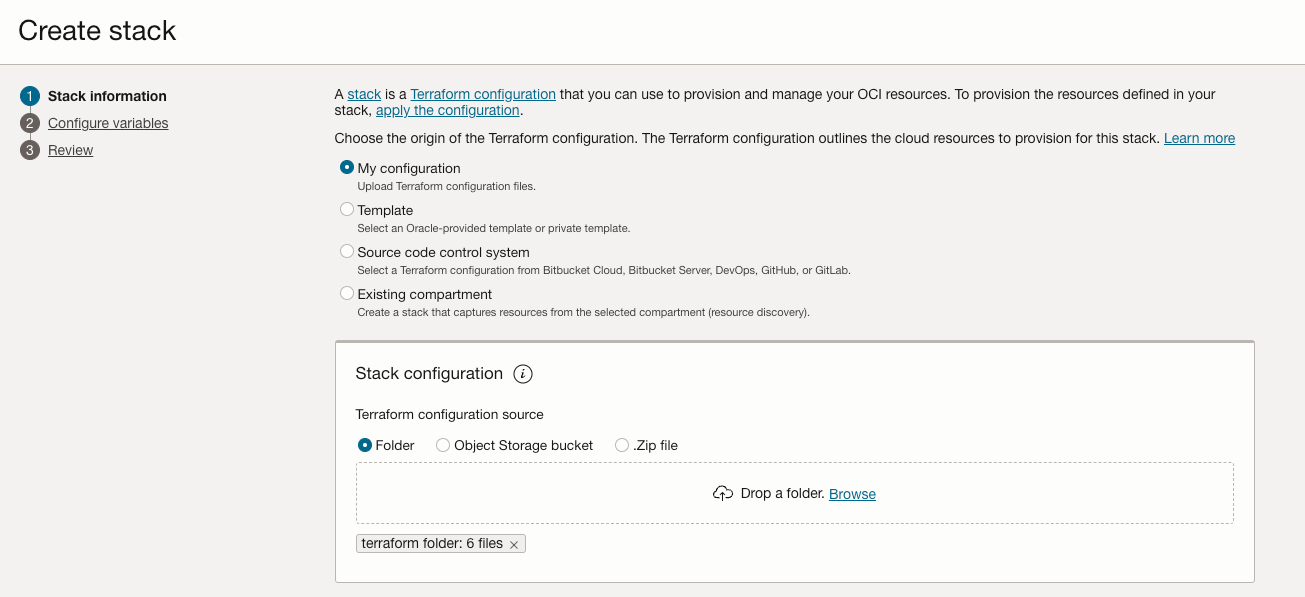The image size is (1305, 597).
Task: Open the Learn more link
Action: (x=1199, y=138)
